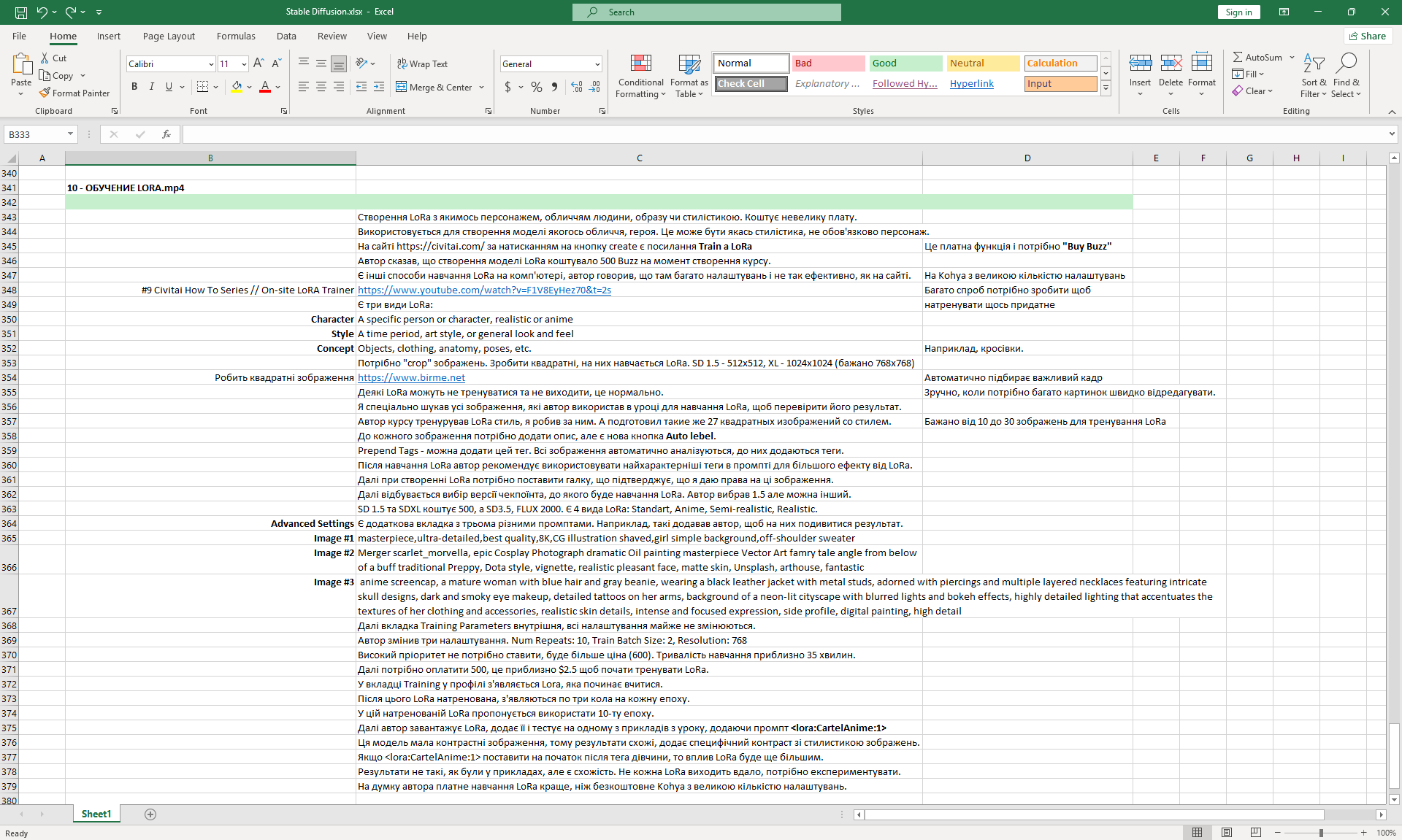The height and width of the screenshot is (840, 1402).
Task: Click the Conditional Formatting icon
Action: tap(640, 64)
